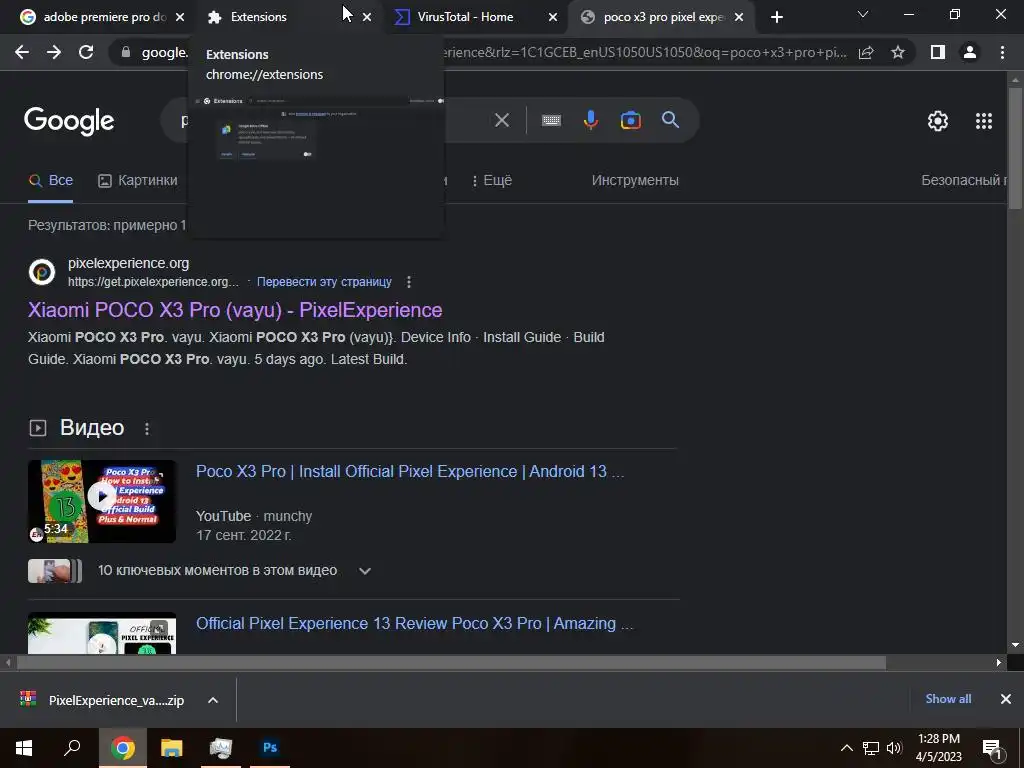This screenshot has height=768, width=1024.
Task: Open Windows taskbar search
Action: click(x=72, y=748)
